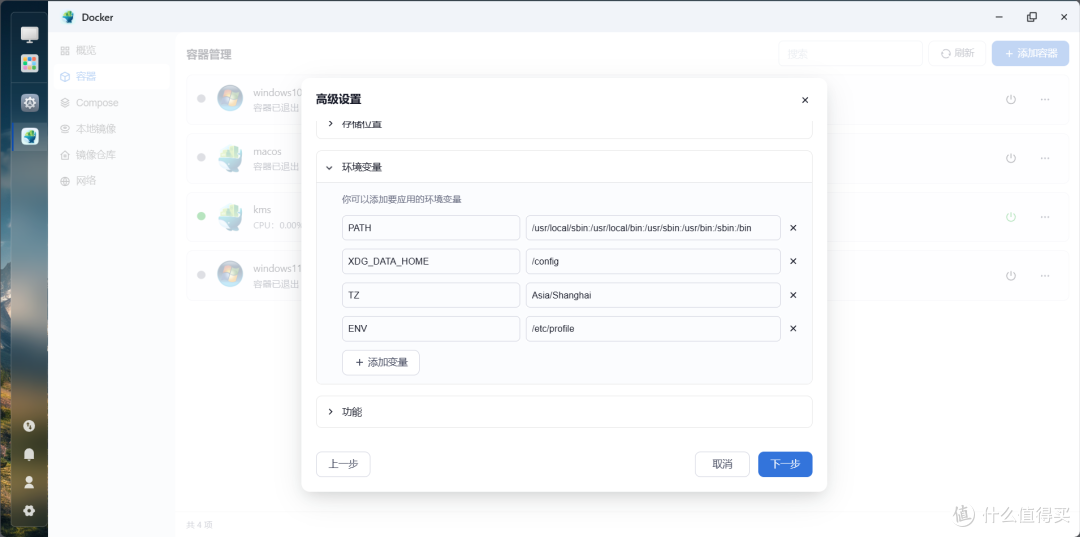The width and height of the screenshot is (1080, 537).
Task: Proceed with the 下一步 button
Action: (x=785, y=464)
